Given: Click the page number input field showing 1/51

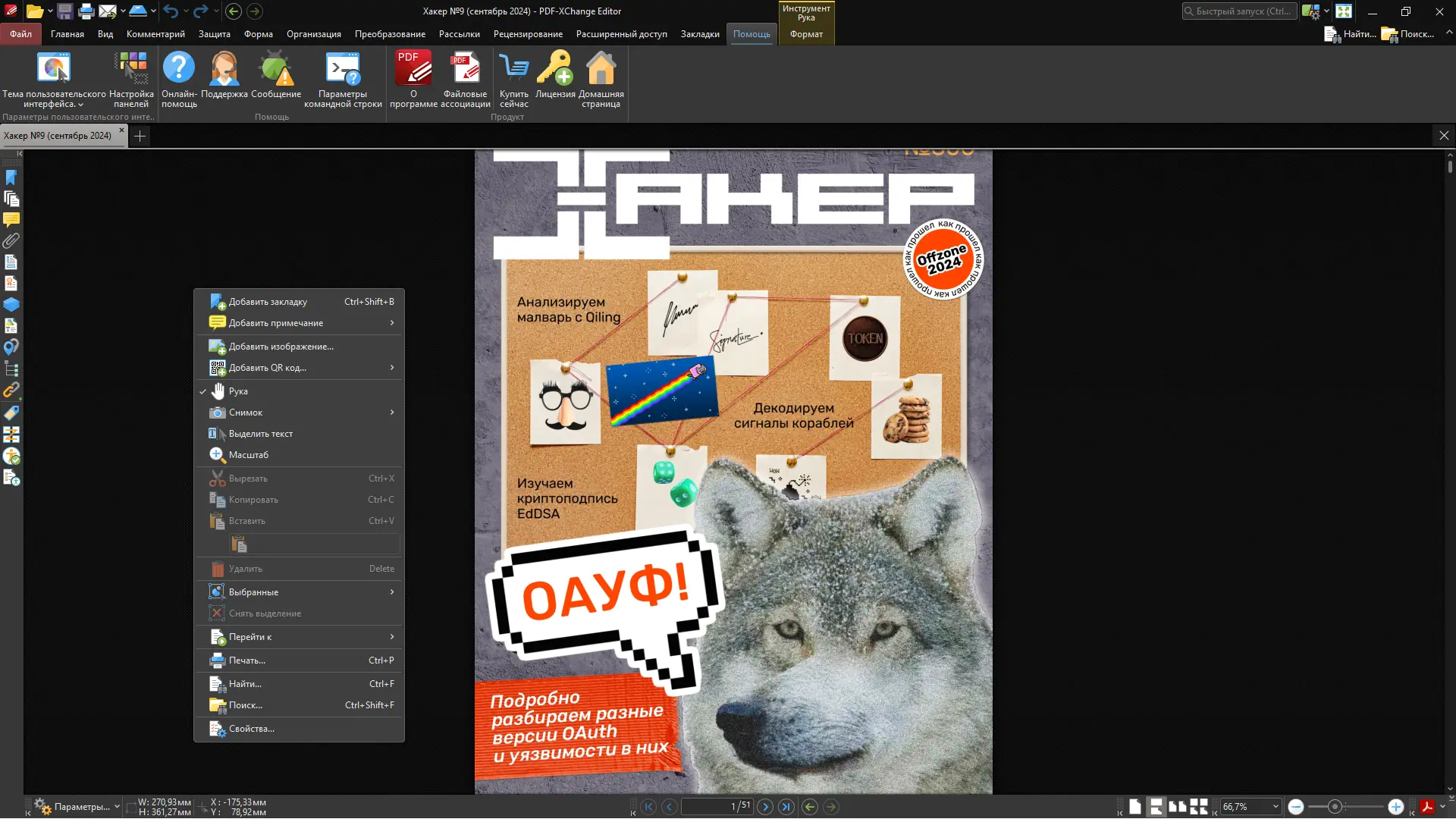Looking at the screenshot, I should click(718, 806).
